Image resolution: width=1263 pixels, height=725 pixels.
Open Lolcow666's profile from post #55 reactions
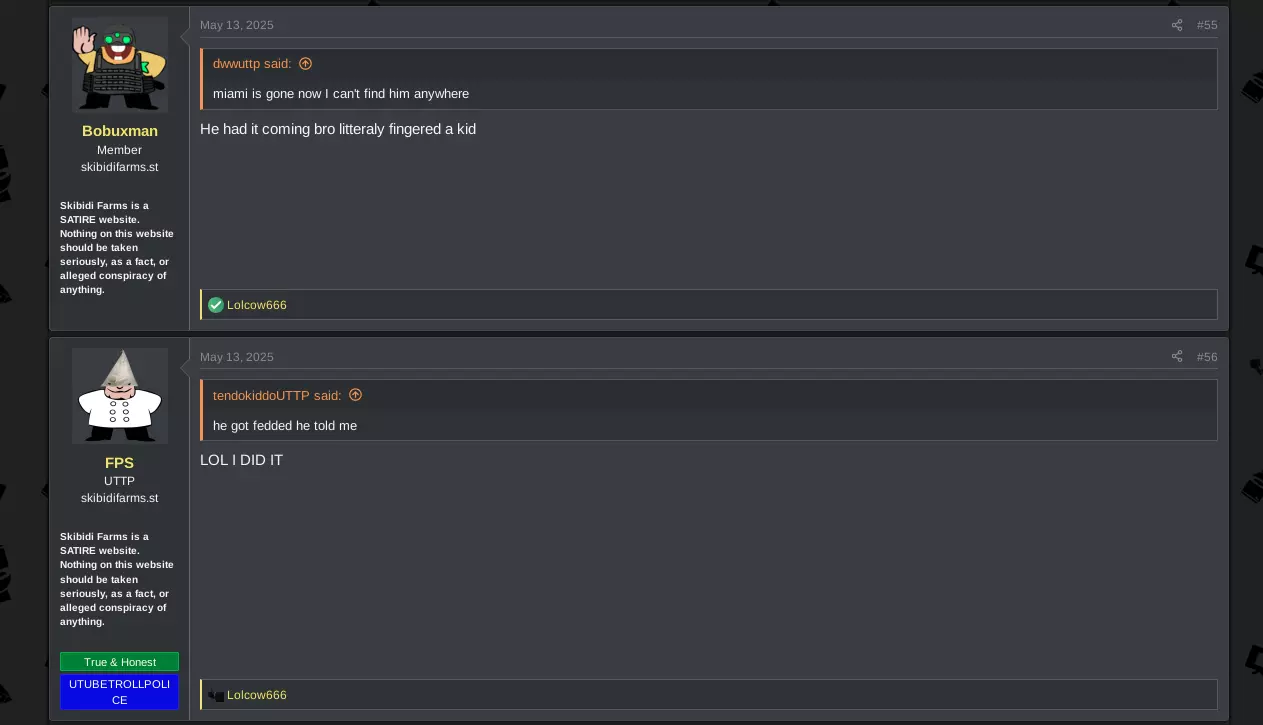tap(257, 305)
